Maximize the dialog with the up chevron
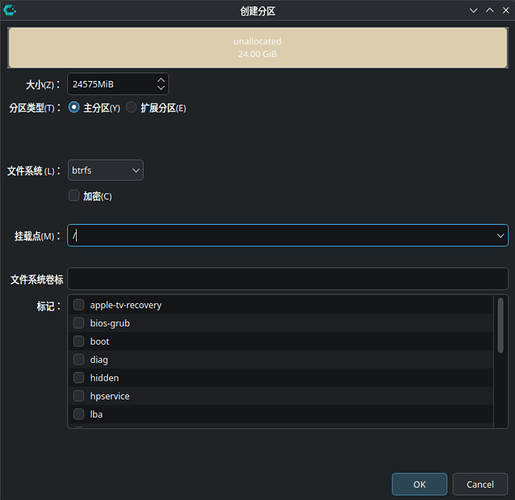Viewport: 515px width, 500px height. click(x=490, y=11)
